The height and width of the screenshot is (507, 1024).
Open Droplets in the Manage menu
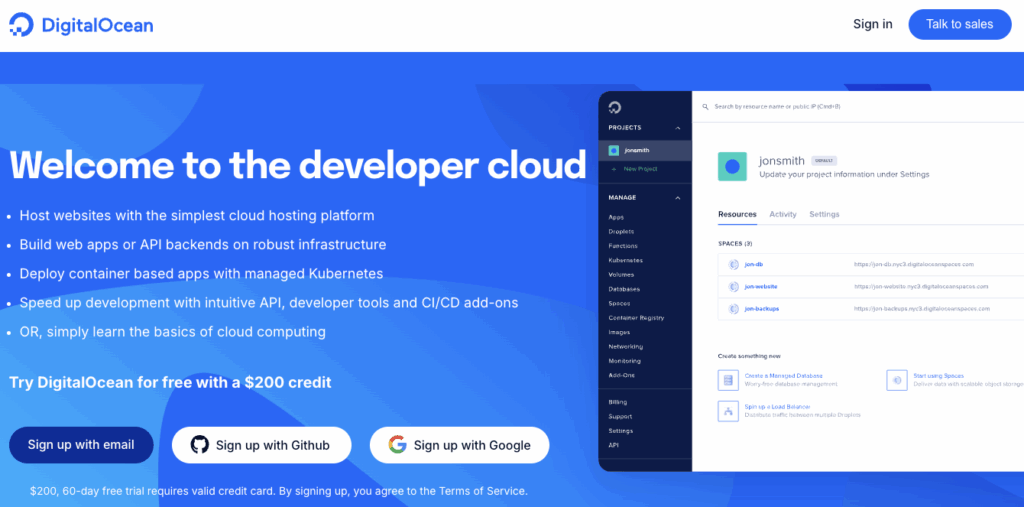pos(621,231)
